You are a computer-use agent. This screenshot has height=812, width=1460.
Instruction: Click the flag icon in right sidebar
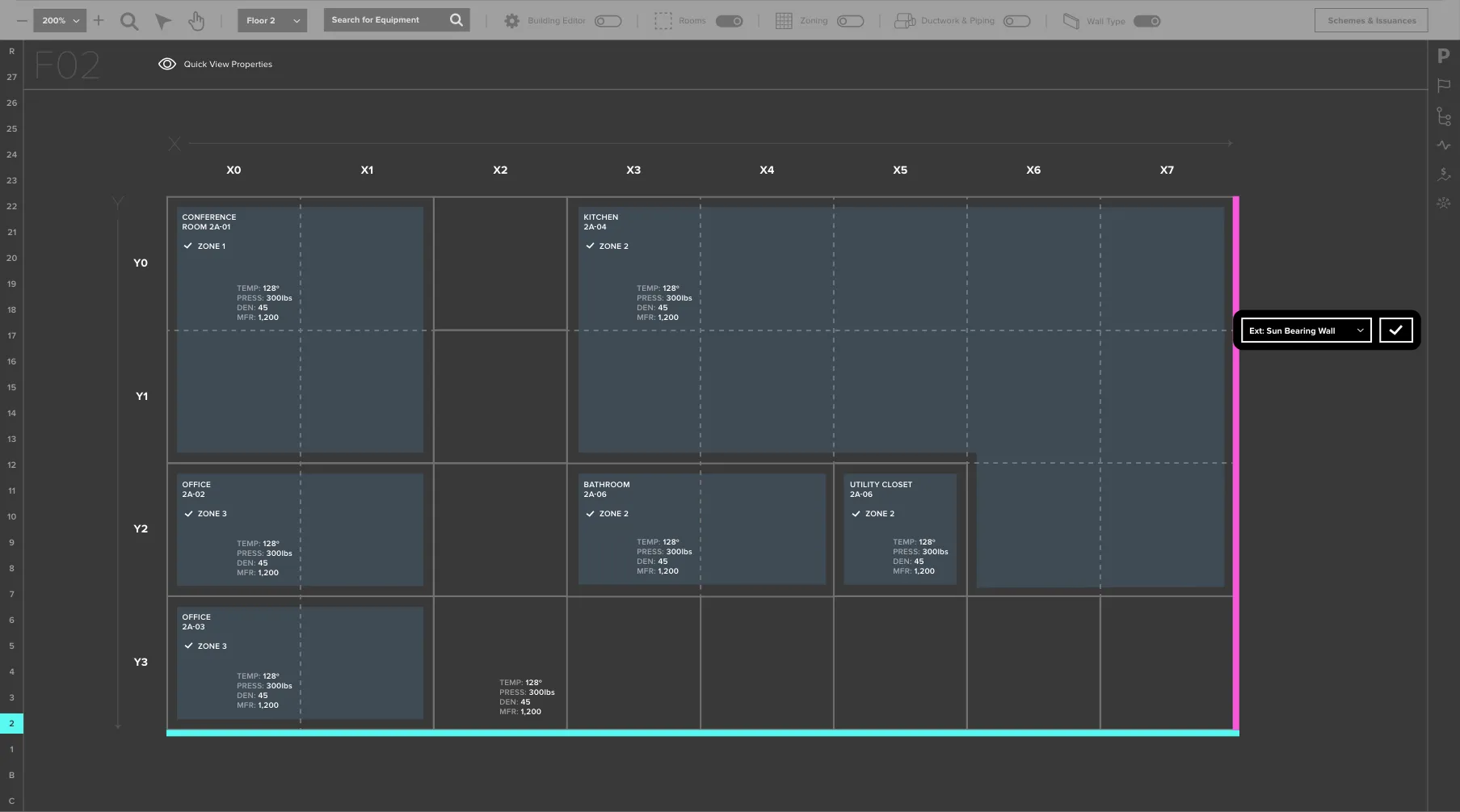(1444, 86)
